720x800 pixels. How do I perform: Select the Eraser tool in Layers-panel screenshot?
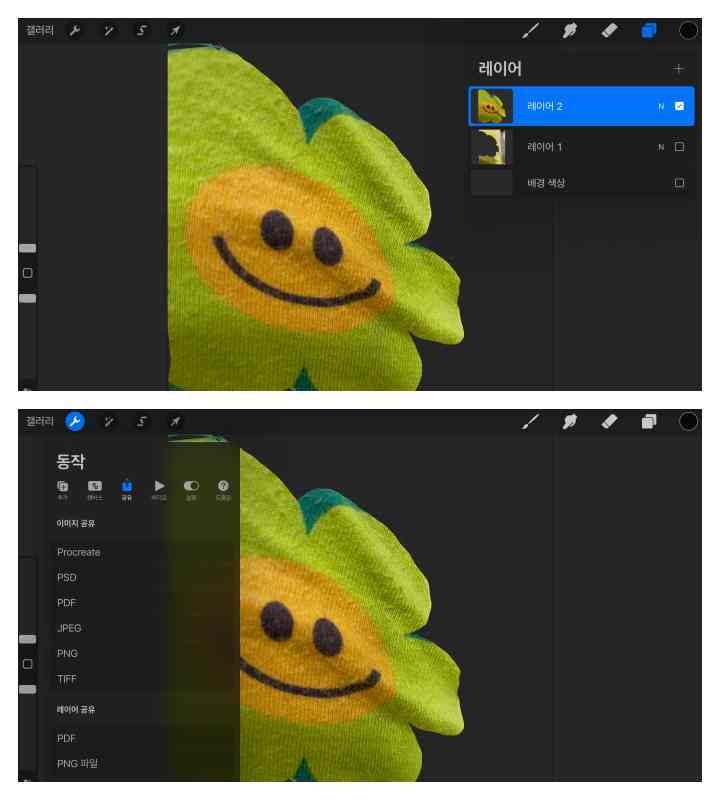609,31
